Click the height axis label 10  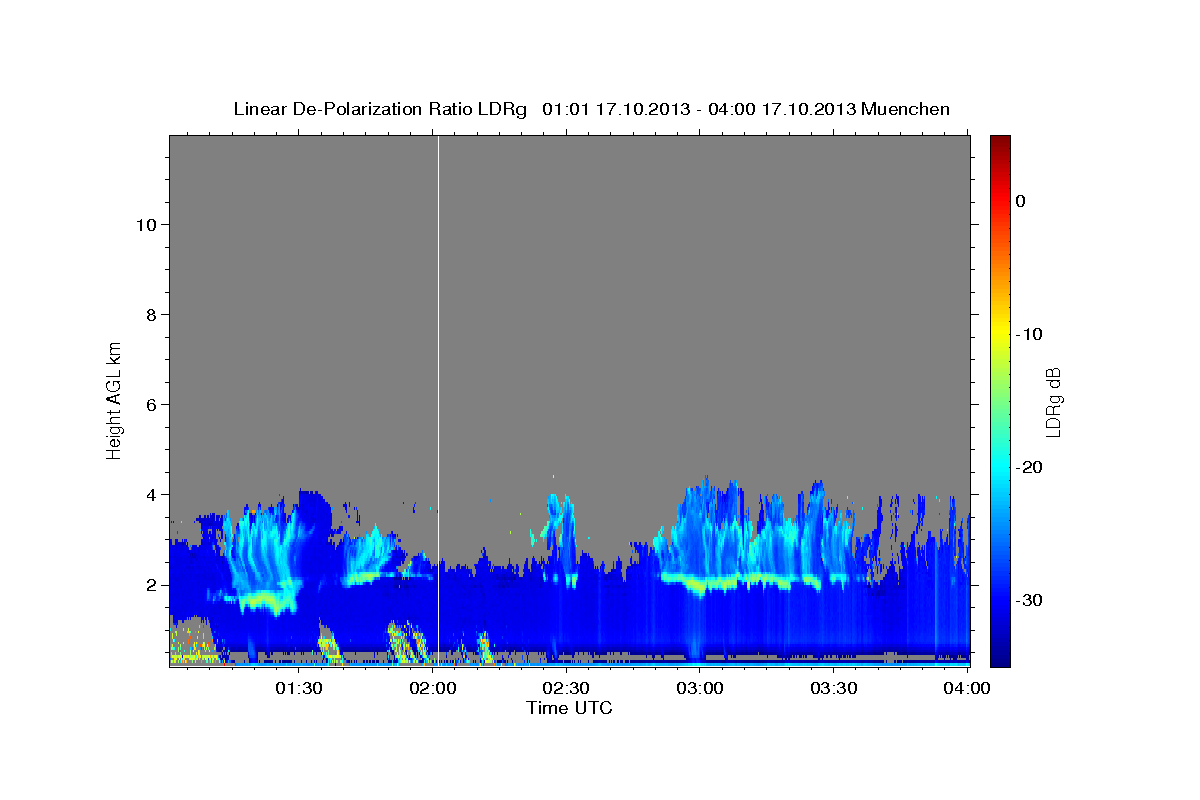(x=146, y=224)
